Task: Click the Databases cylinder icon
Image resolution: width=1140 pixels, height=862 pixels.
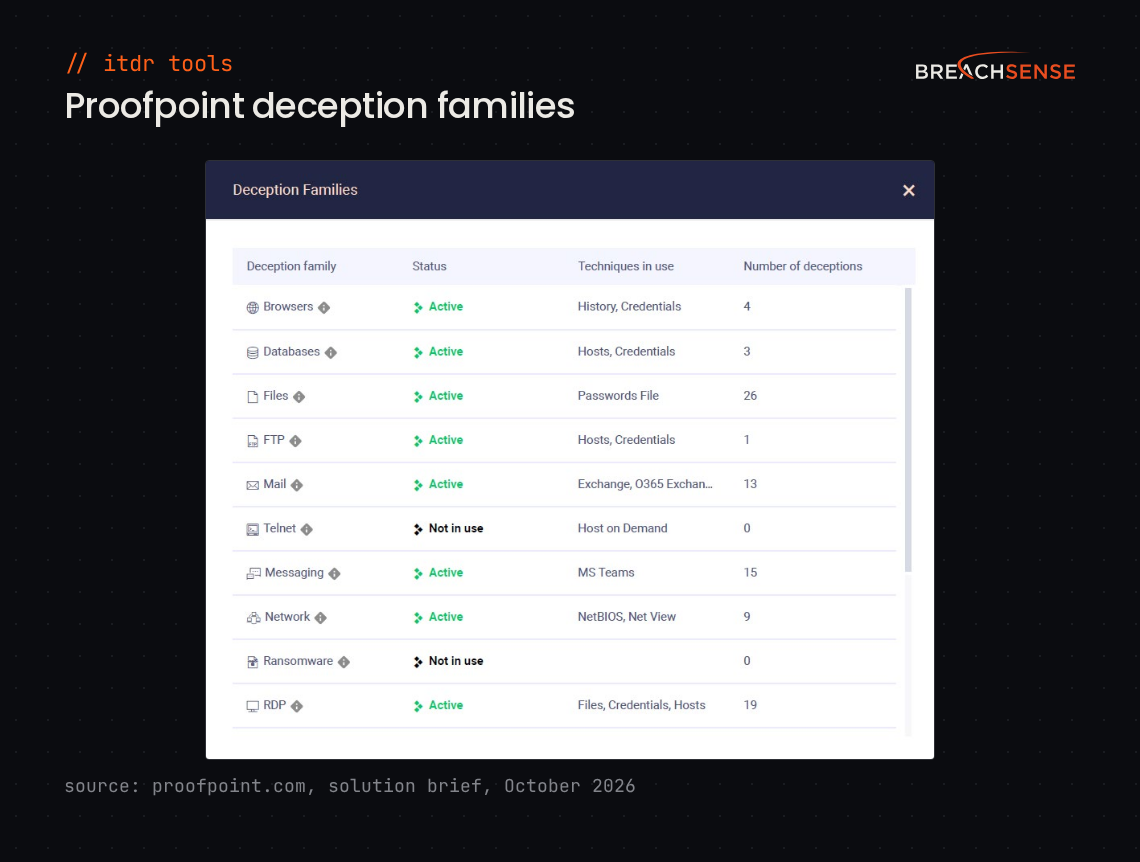Action: [252, 353]
